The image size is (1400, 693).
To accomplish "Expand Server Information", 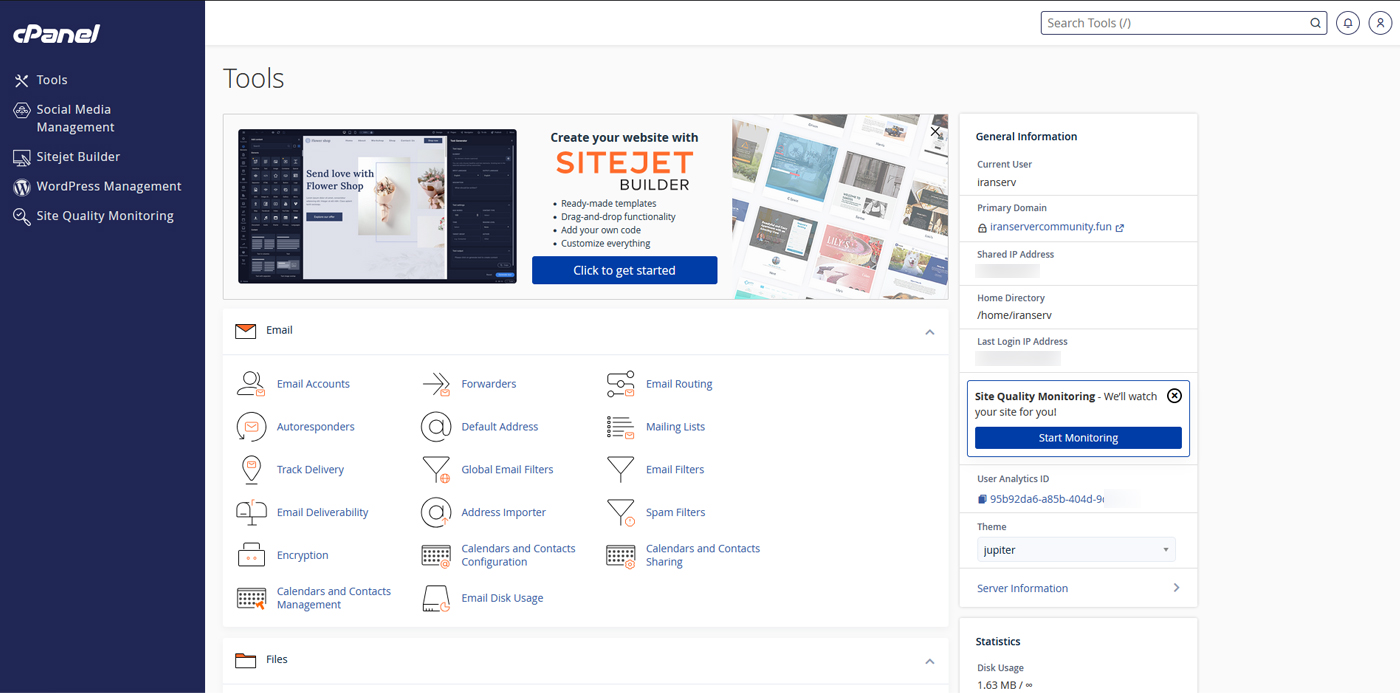I will pos(1078,588).
